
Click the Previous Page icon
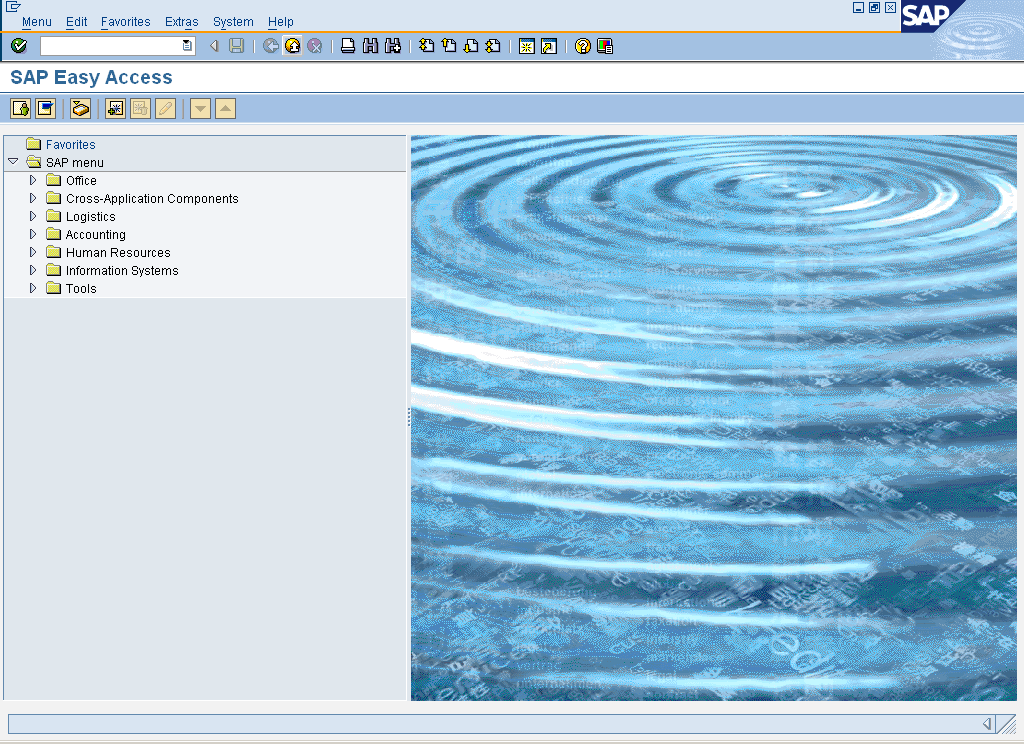tap(449, 46)
